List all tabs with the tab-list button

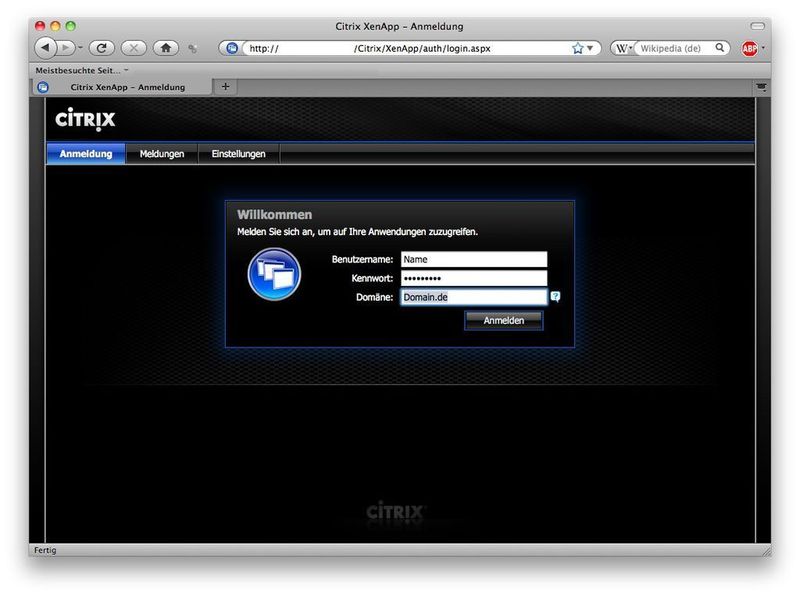click(761, 87)
